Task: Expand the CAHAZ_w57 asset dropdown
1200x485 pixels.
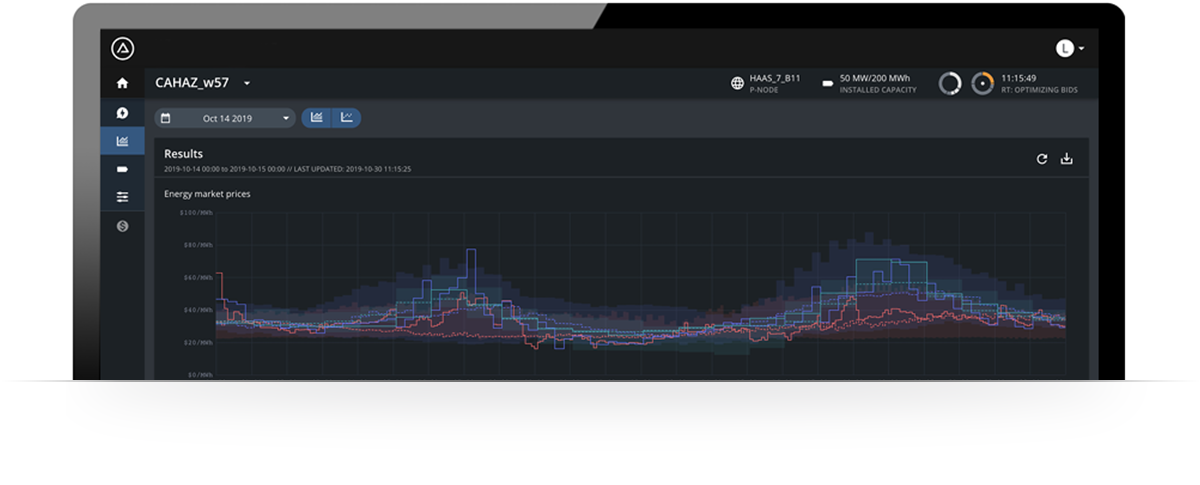Action: tap(247, 83)
